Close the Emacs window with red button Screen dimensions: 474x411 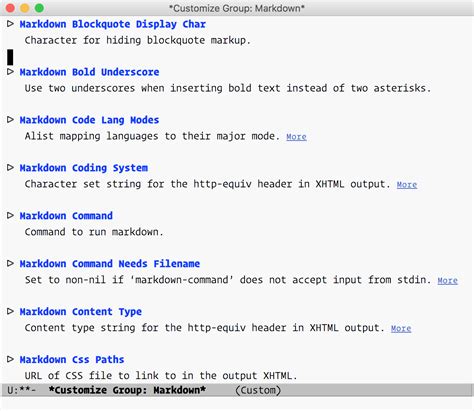pos(10,8)
